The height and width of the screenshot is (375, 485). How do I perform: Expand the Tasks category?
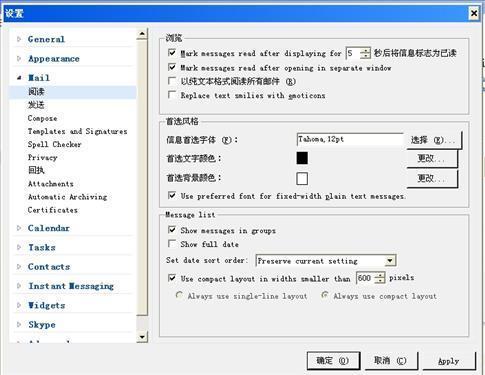pos(19,247)
